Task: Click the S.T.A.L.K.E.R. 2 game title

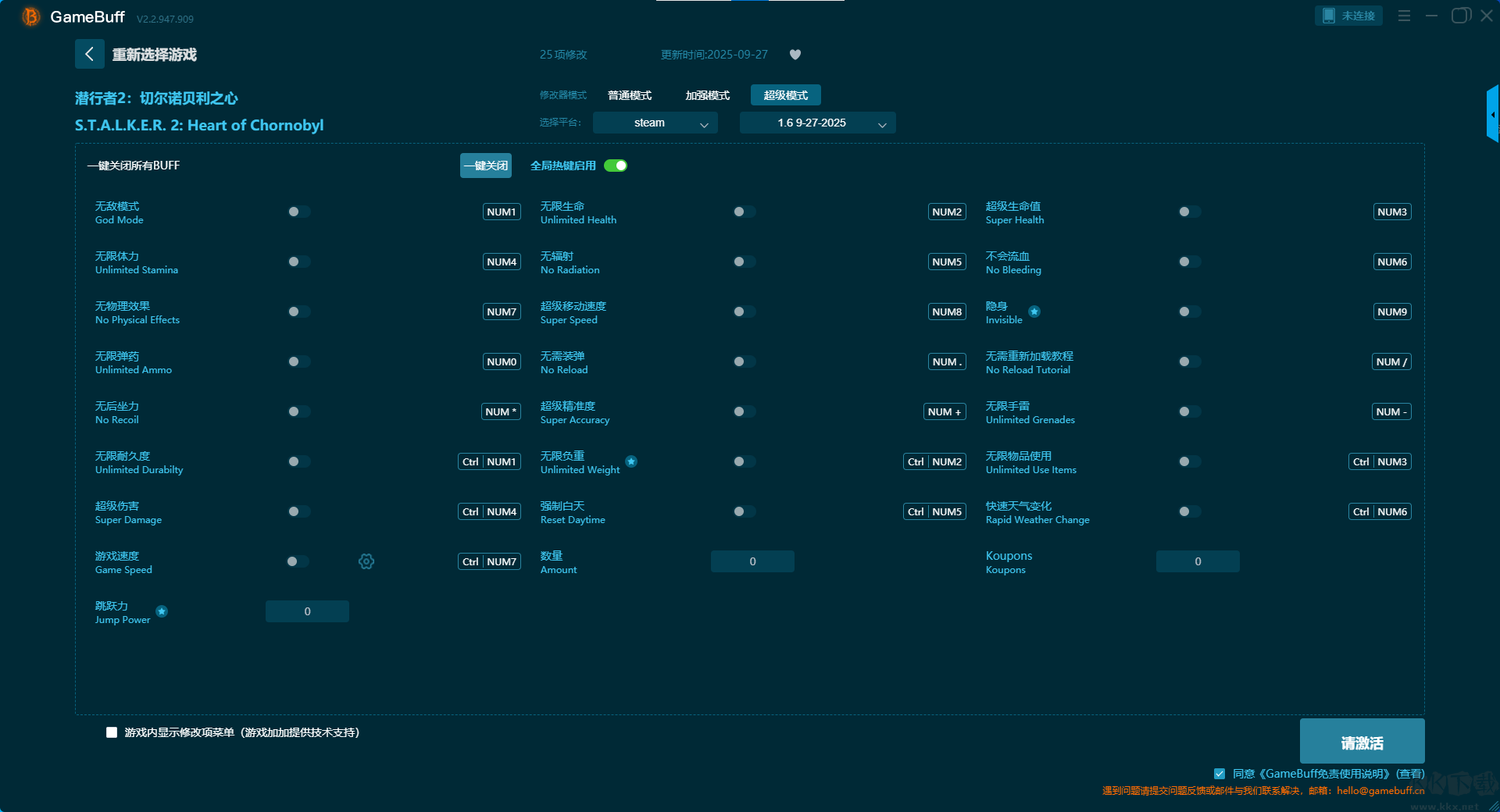Action: 199,125
